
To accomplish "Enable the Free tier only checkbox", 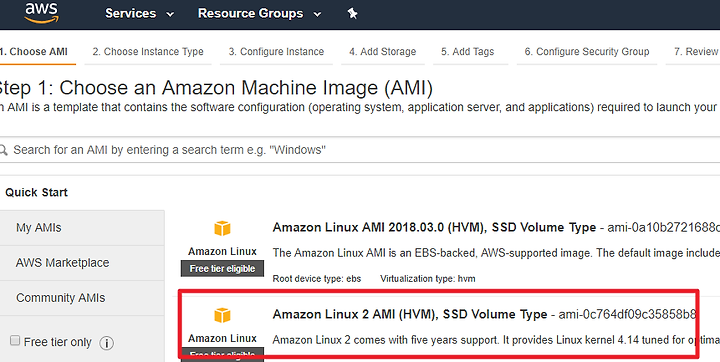I will pos(15,341).
